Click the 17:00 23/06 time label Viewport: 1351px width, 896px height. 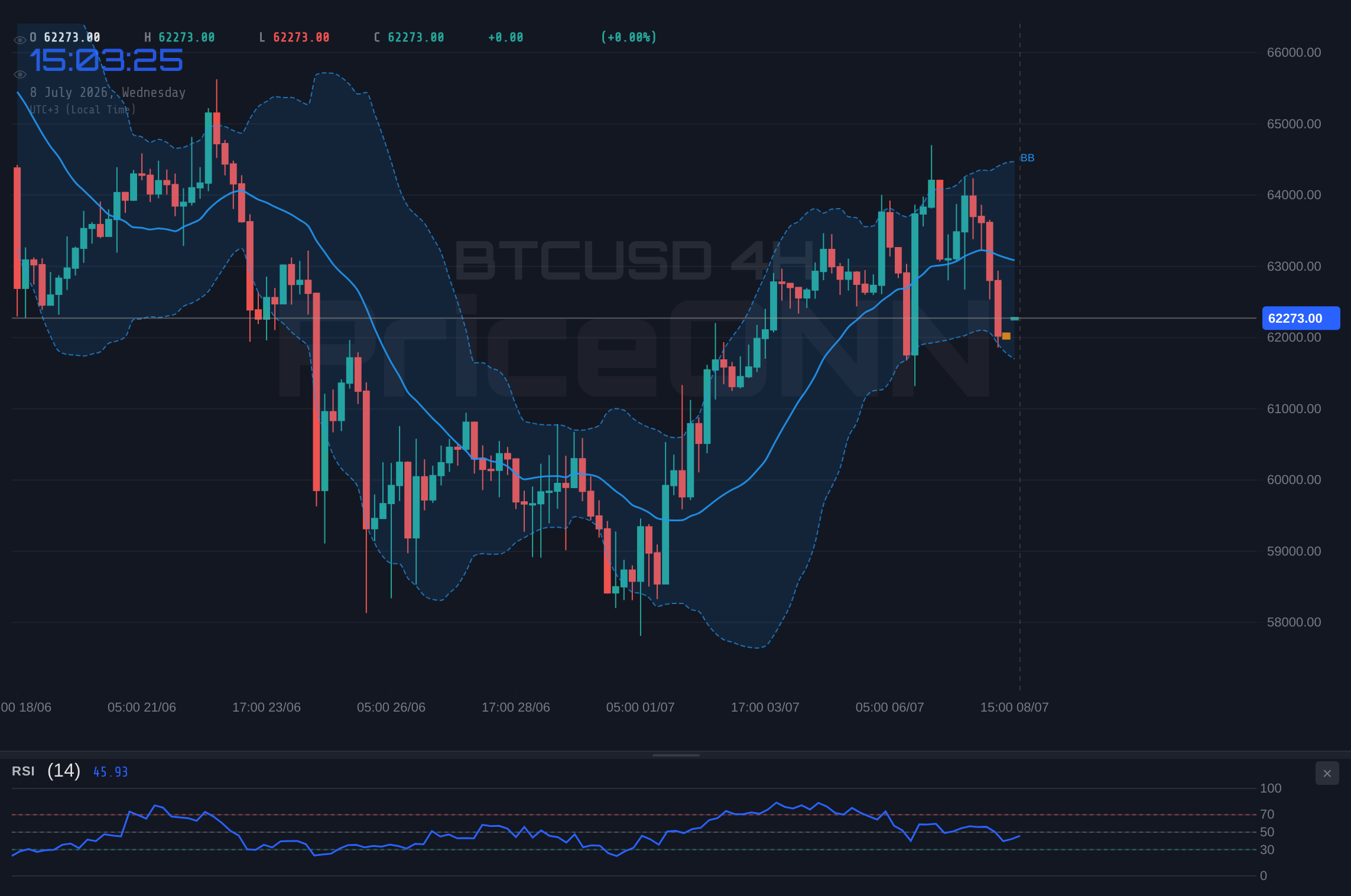pyautogui.click(x=267, y=707)
